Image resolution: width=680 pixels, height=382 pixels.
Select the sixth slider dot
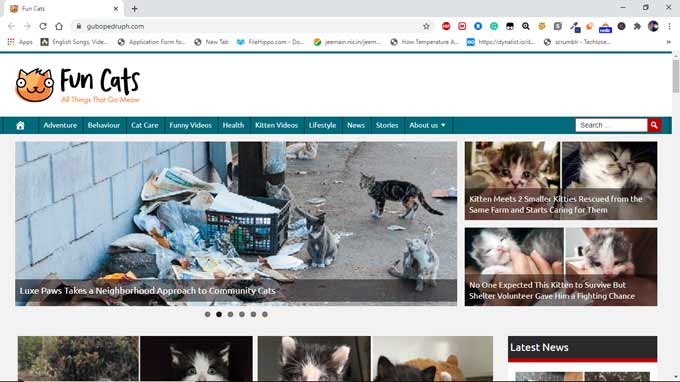pyautogui.click(x=265, y=314)
